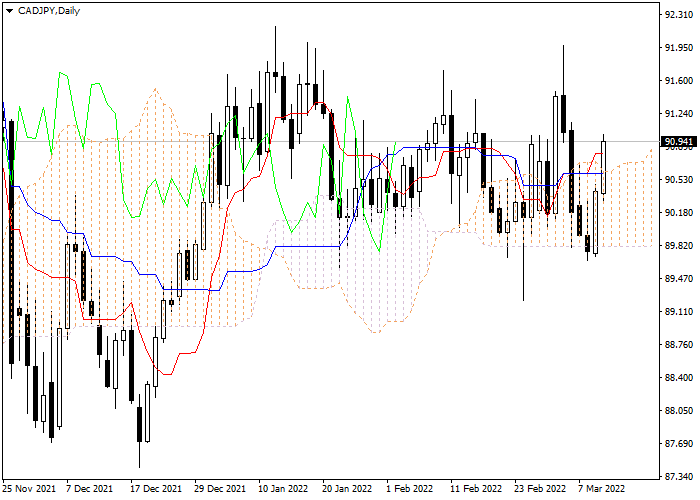Click the current price label 90.941
700x500 pixels.
click(679, 142)
